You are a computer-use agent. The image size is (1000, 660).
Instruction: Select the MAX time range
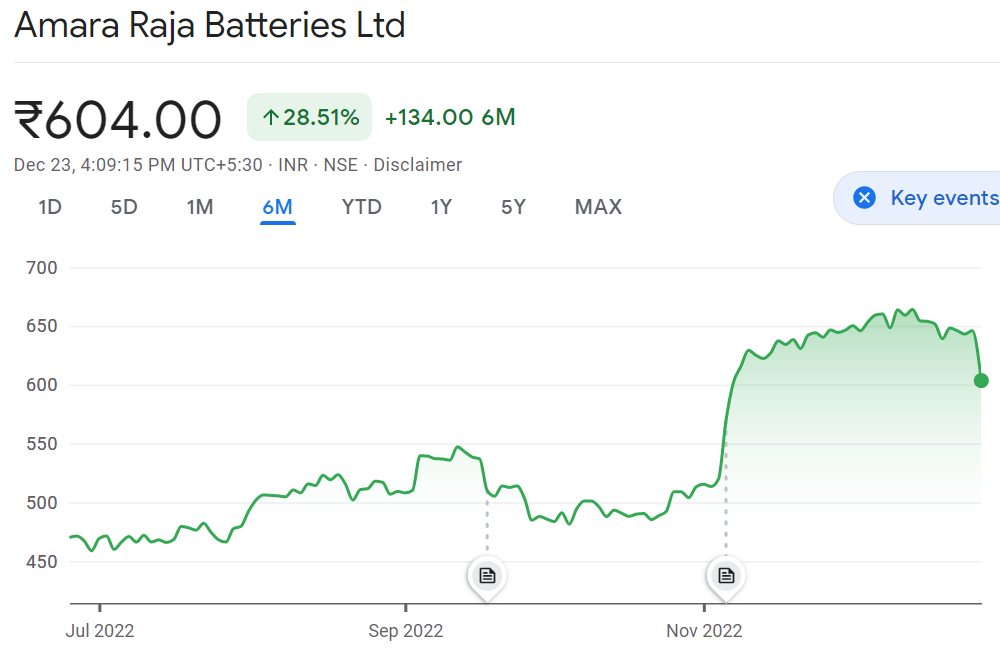click(x=598, y=207)
